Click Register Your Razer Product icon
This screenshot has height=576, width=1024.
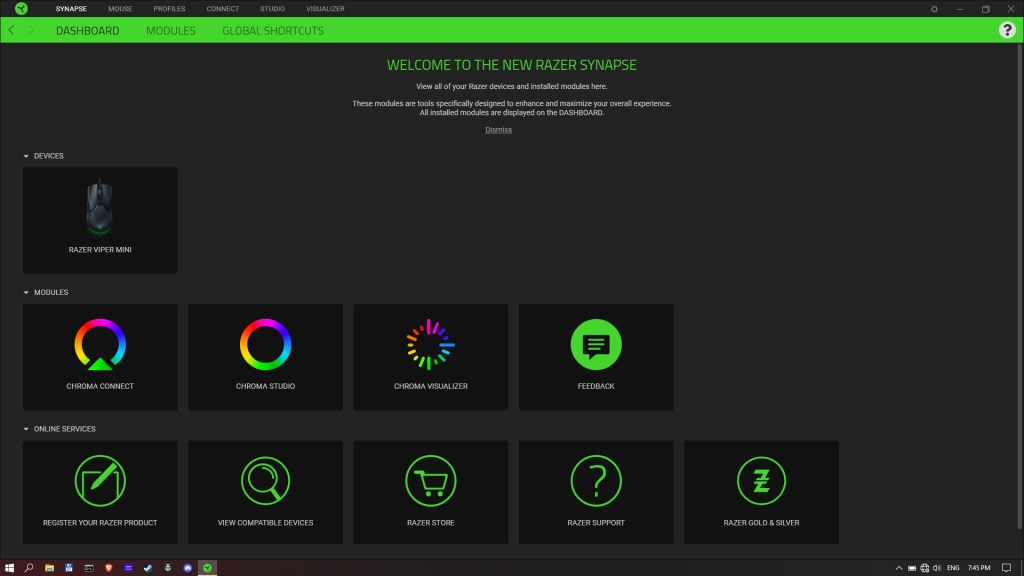tap(100, 481)
